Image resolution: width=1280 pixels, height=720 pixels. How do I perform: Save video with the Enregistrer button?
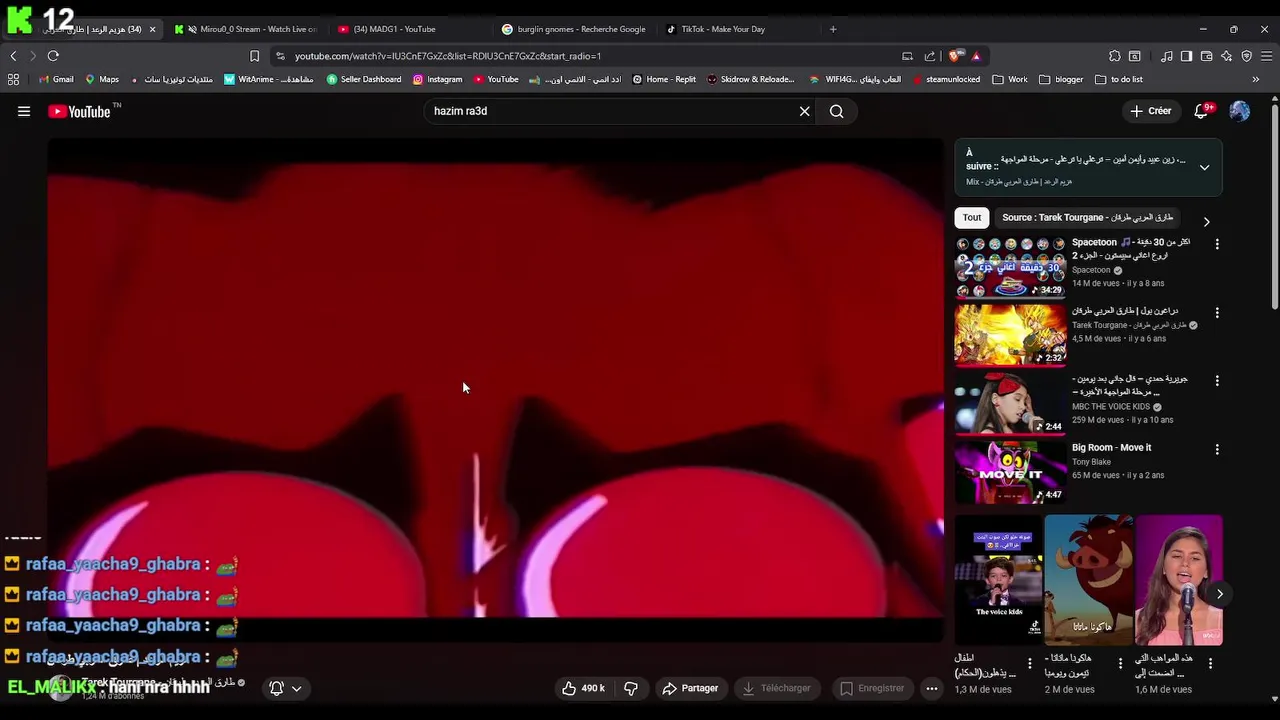click(872, 688)
